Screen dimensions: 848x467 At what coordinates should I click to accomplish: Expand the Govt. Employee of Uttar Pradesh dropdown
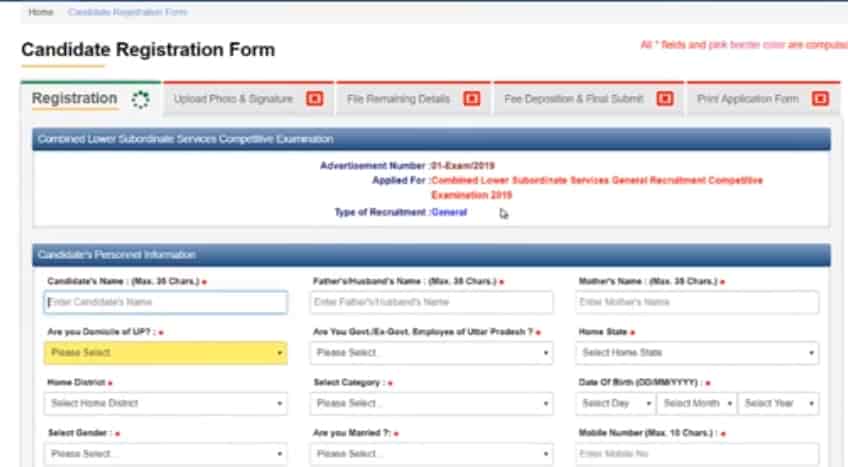(431, 353)
